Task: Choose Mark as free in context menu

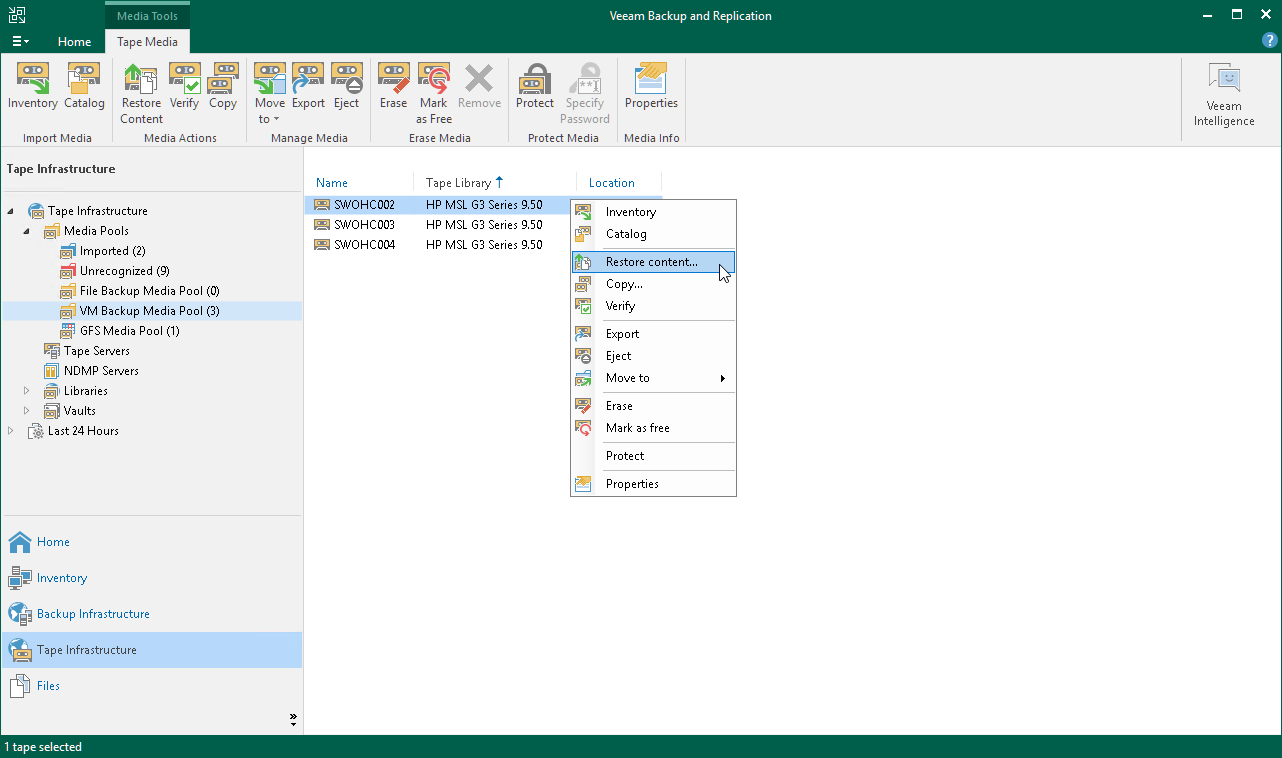Action: (x=654, y=428)
